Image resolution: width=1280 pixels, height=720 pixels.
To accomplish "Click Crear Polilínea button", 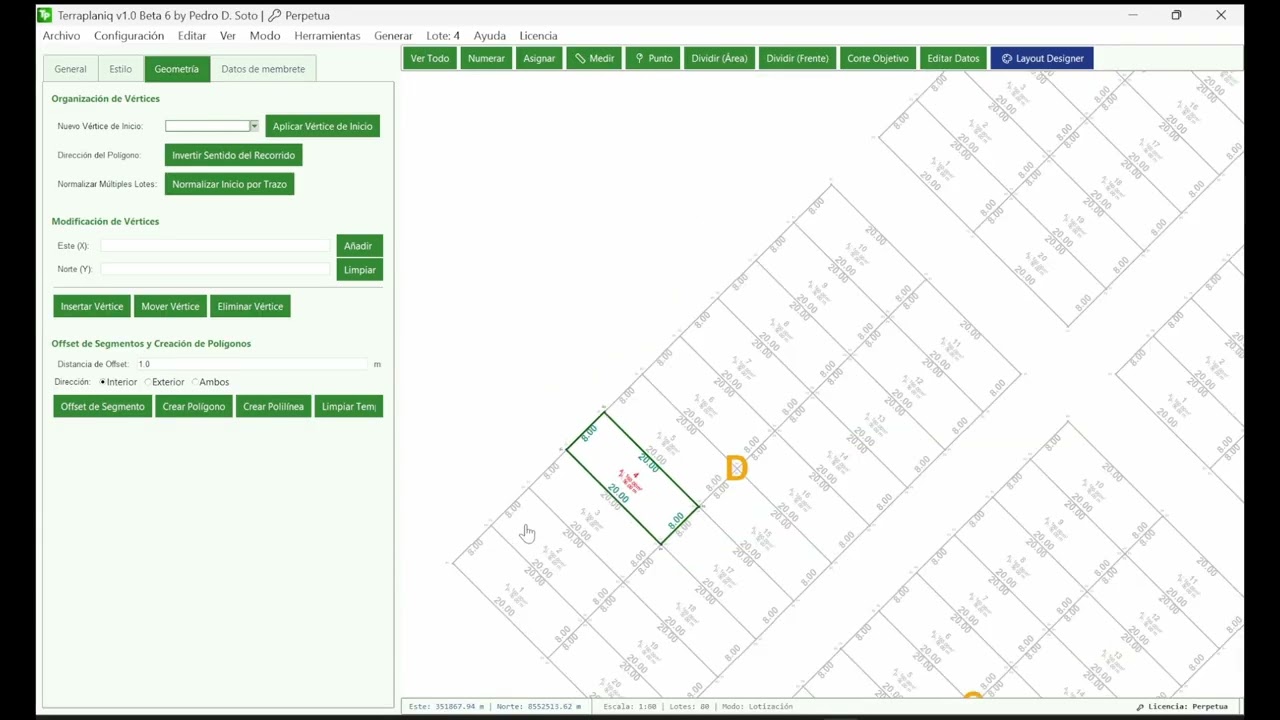I will [273, 406].
